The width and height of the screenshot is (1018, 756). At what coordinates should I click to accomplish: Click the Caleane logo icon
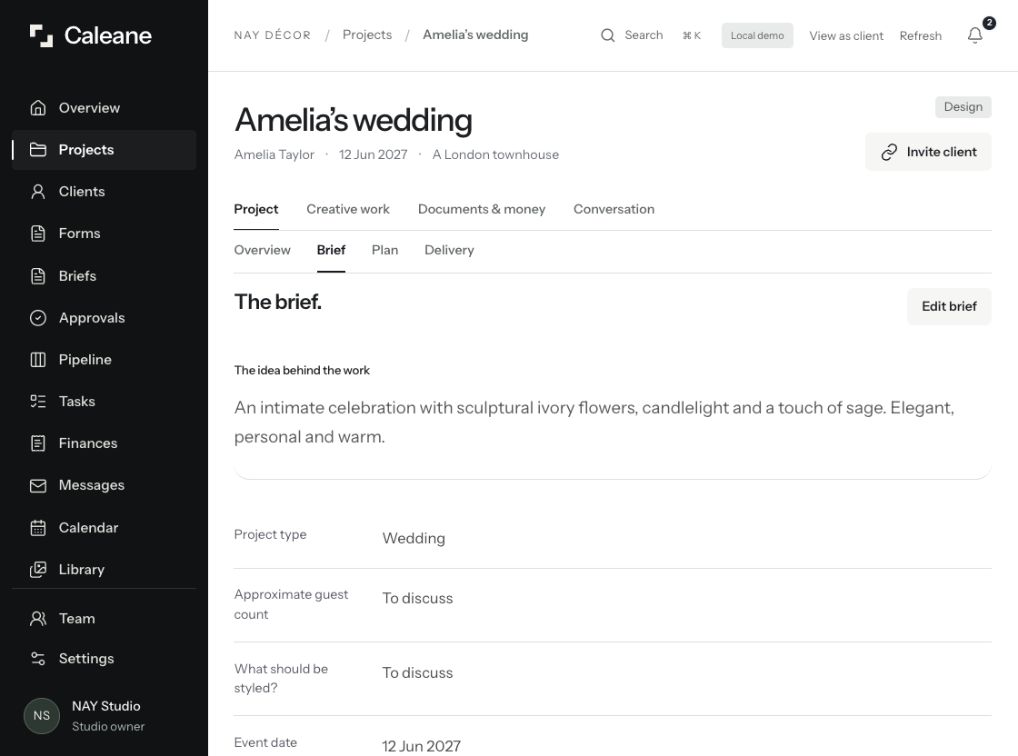pos(42,36)
